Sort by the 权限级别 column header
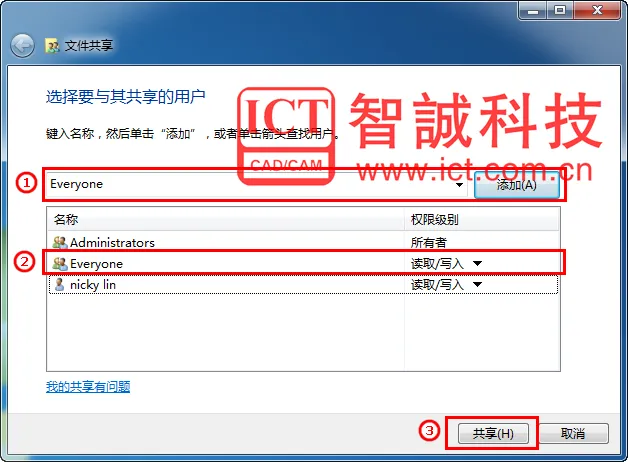Screen dimensions: 628x462 (482, 219)
